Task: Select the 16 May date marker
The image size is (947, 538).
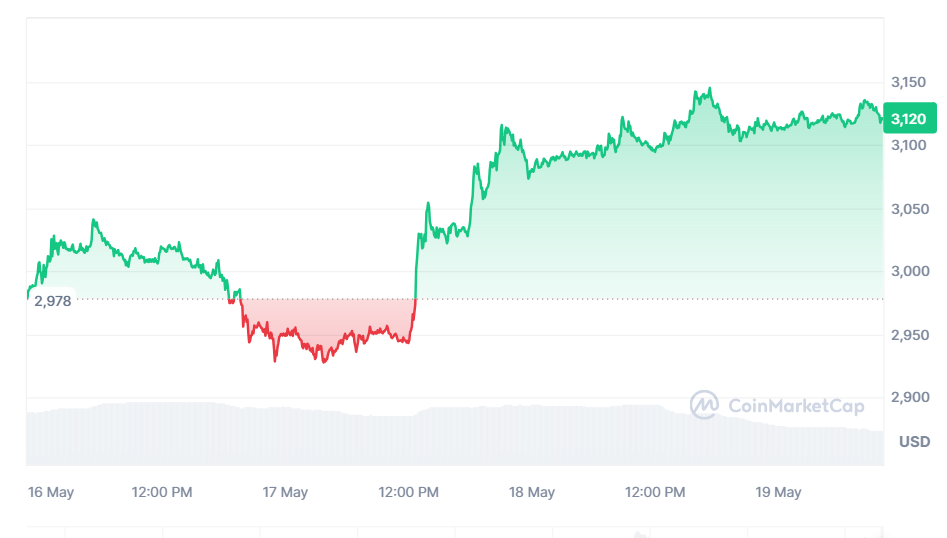Action: (51, 492)
